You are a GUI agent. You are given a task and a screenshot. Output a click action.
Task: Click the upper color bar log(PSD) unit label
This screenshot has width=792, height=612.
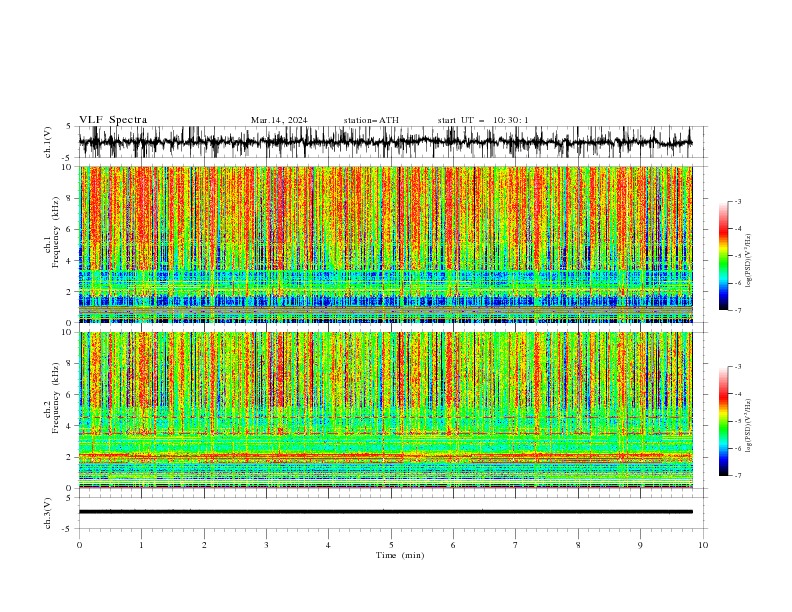[x=749, y=261]
